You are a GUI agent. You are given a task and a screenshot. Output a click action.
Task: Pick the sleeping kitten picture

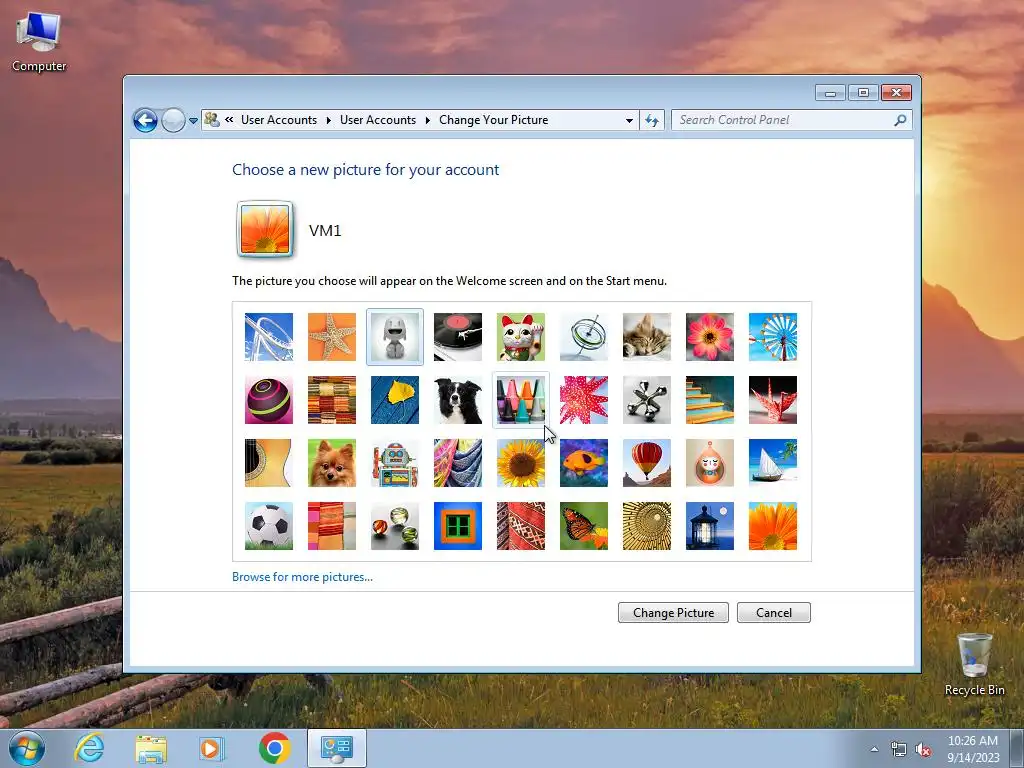647,337
